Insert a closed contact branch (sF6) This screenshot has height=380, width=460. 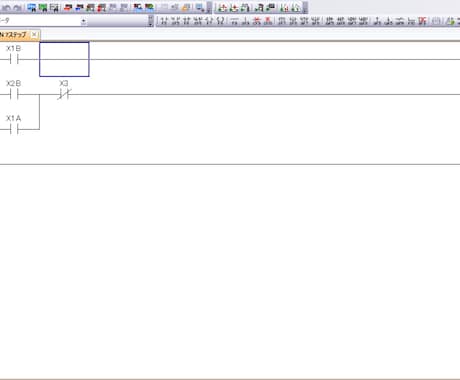click(198, 21)
